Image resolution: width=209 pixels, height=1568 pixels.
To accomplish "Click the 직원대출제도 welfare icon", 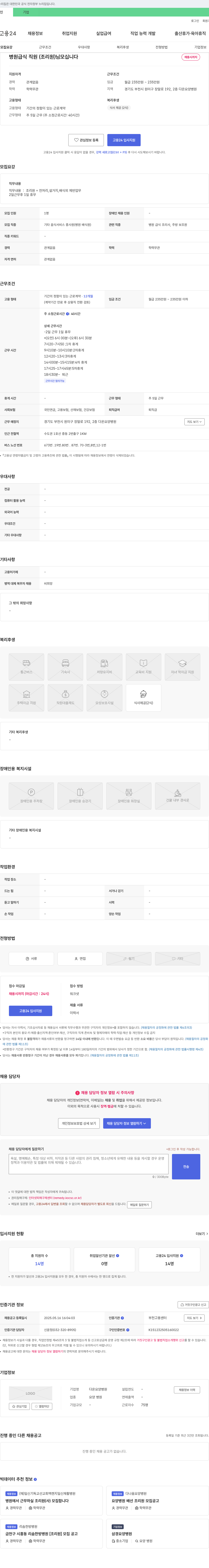I will 65,698.
